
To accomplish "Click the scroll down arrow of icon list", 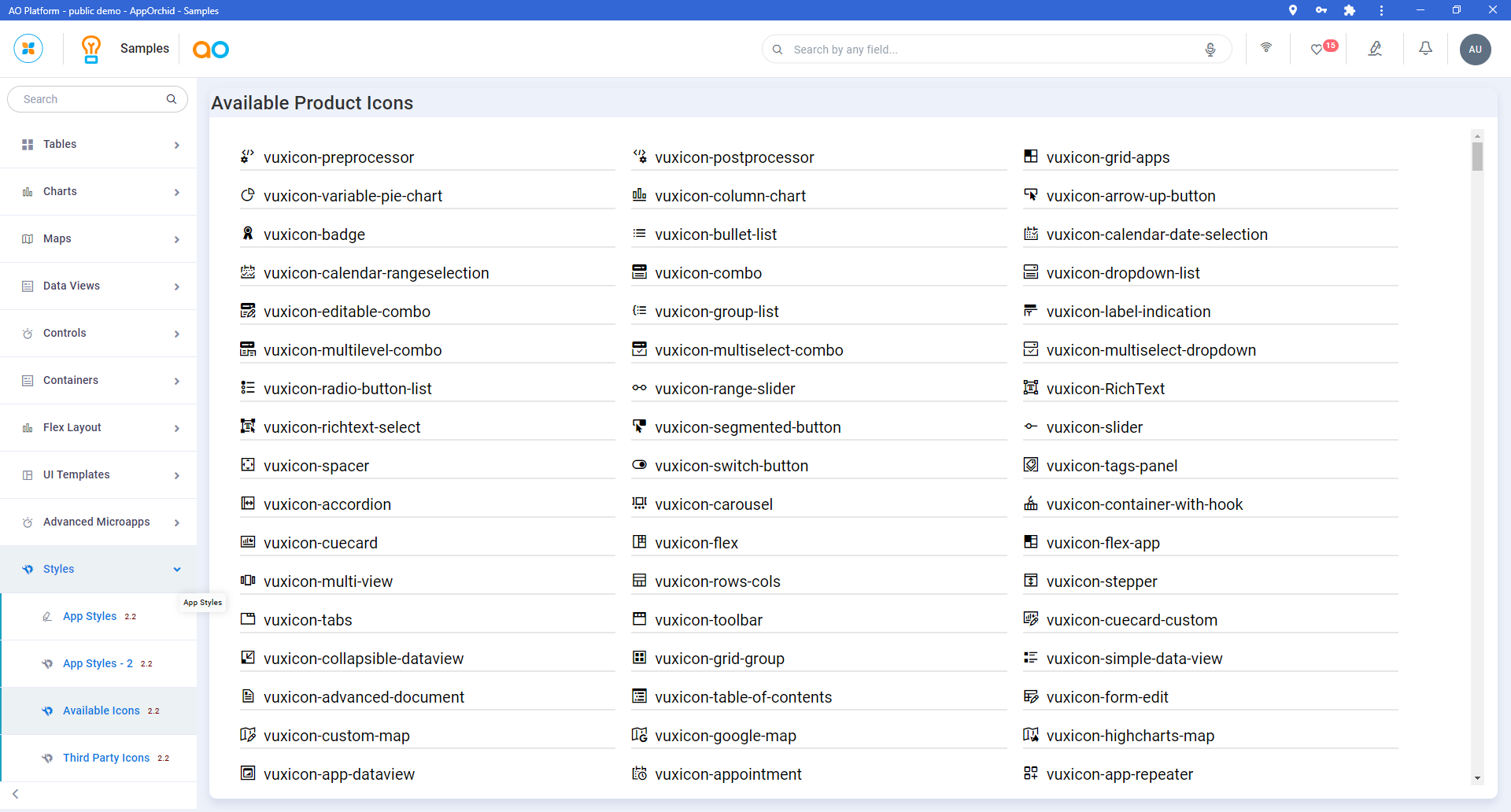I will (x=1477, y=778).
